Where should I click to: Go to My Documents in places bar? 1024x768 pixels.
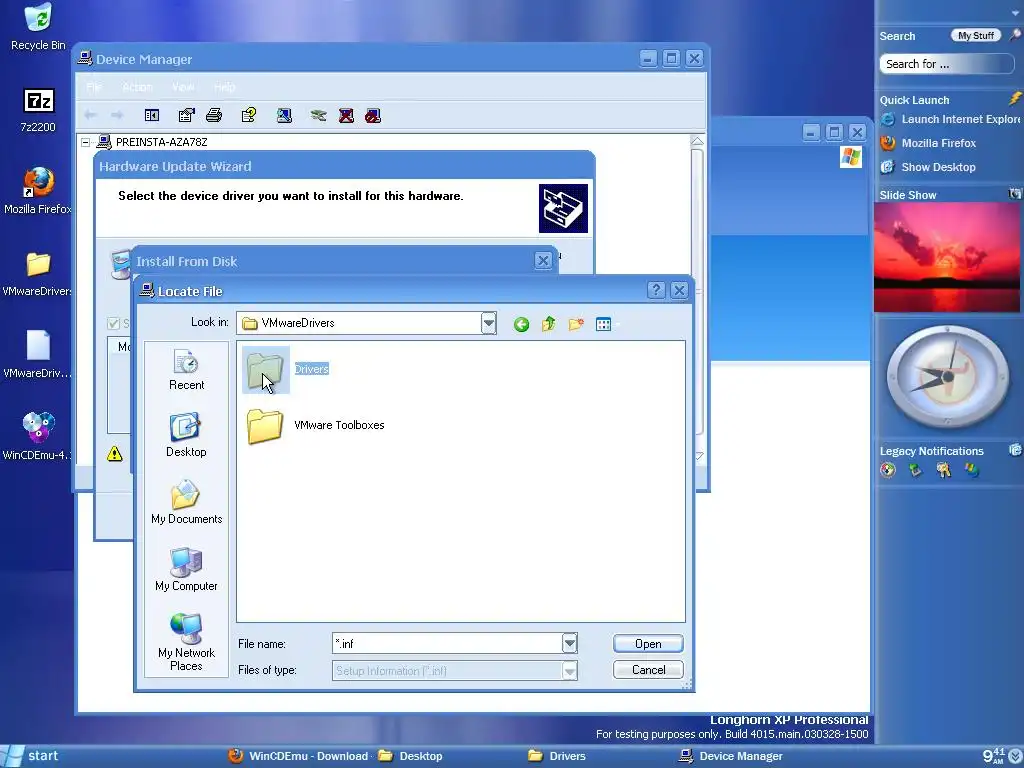186,502
